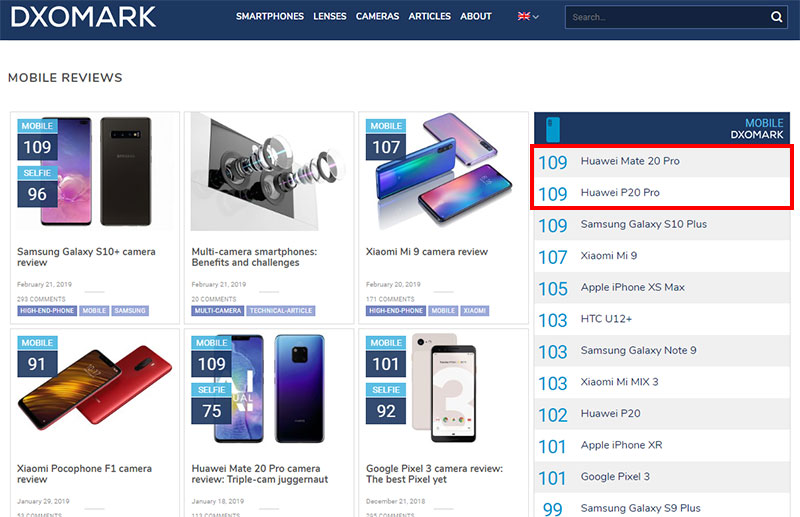Go to the CAMERAS section
The width and height of the screenshot is (800, 517).
coord(377,16)
